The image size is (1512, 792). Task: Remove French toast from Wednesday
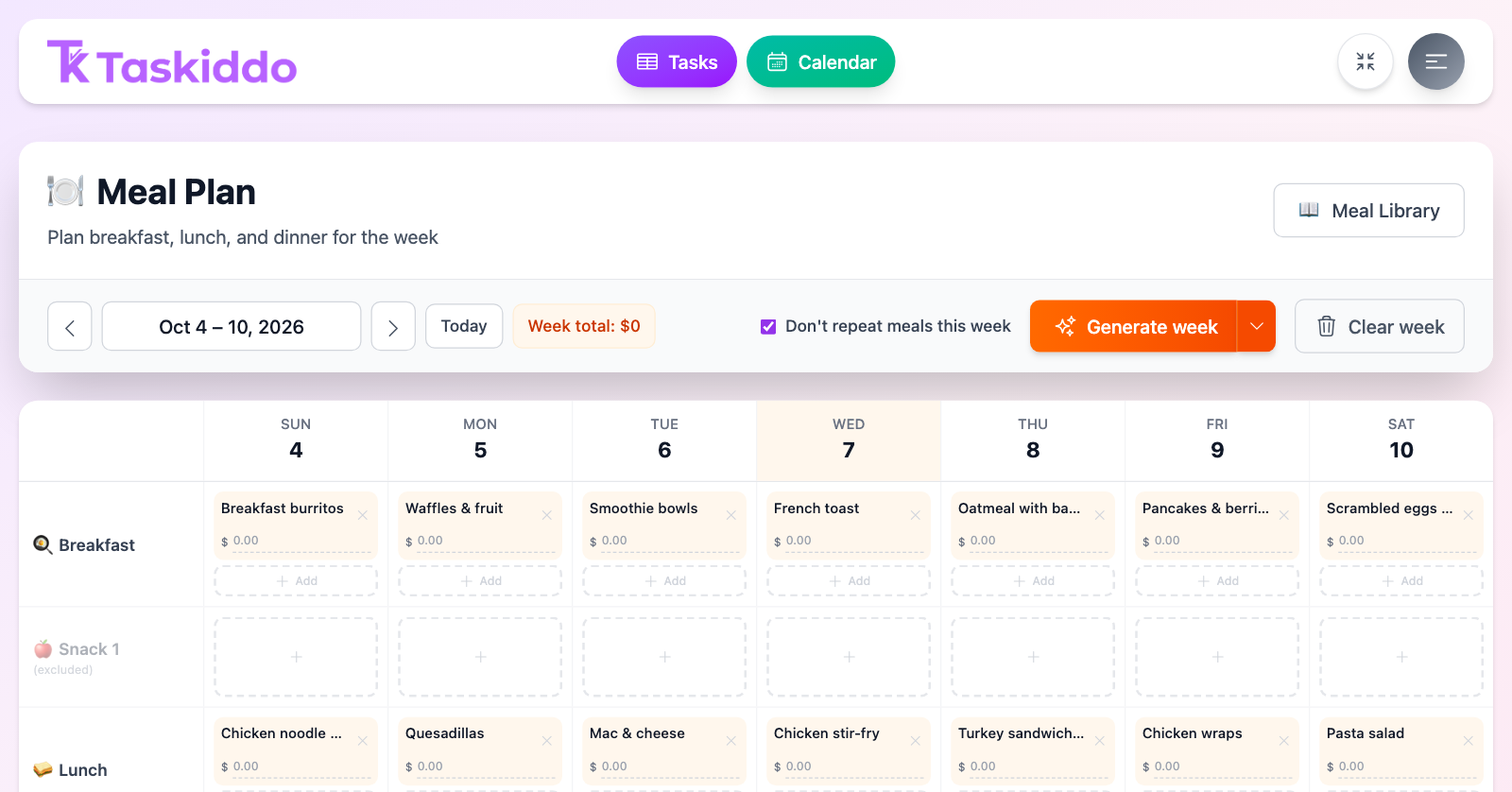(x=916, y=515)
